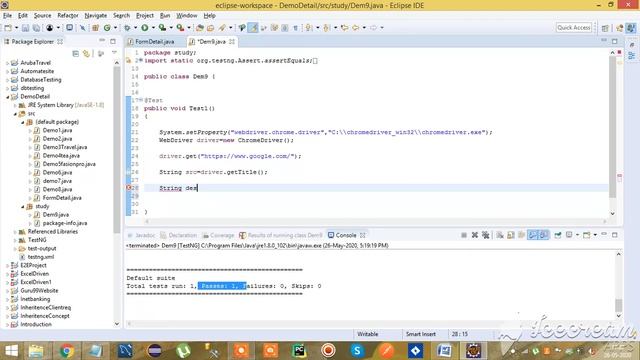The width and height of the screenshot is (640, 360).
Task: Toggle Scroll Lock in Console
Action: pos(511,235)
